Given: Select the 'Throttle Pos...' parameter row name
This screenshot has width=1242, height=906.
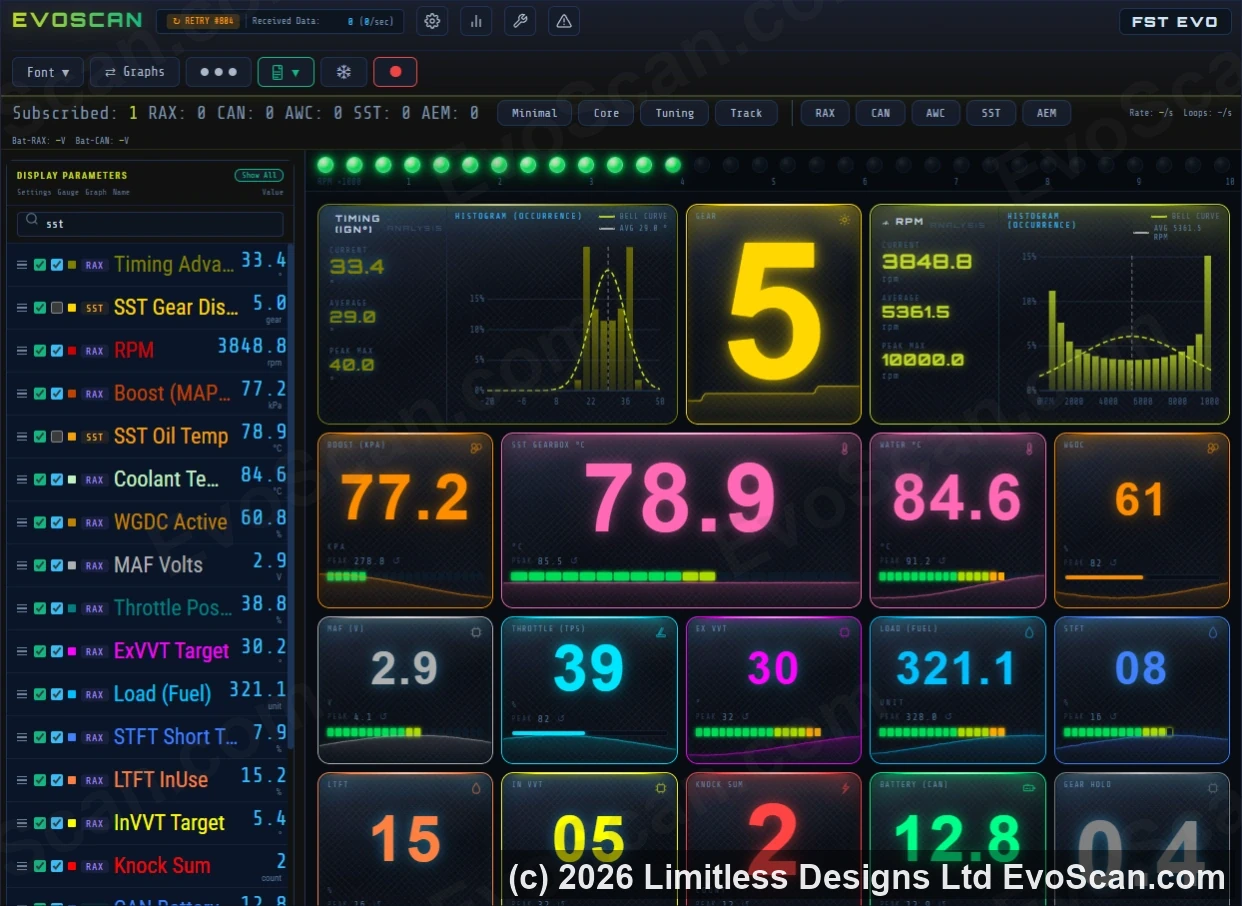Looking at the screenshot, I should [x=173, y=608].
